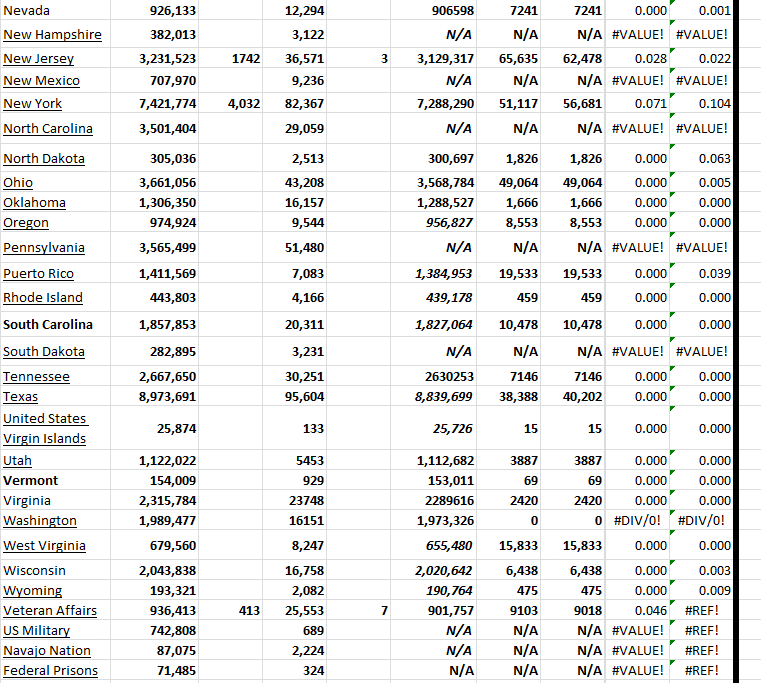Select cell showing 0.039
This screenshot has width=761, height=683.
701,274
